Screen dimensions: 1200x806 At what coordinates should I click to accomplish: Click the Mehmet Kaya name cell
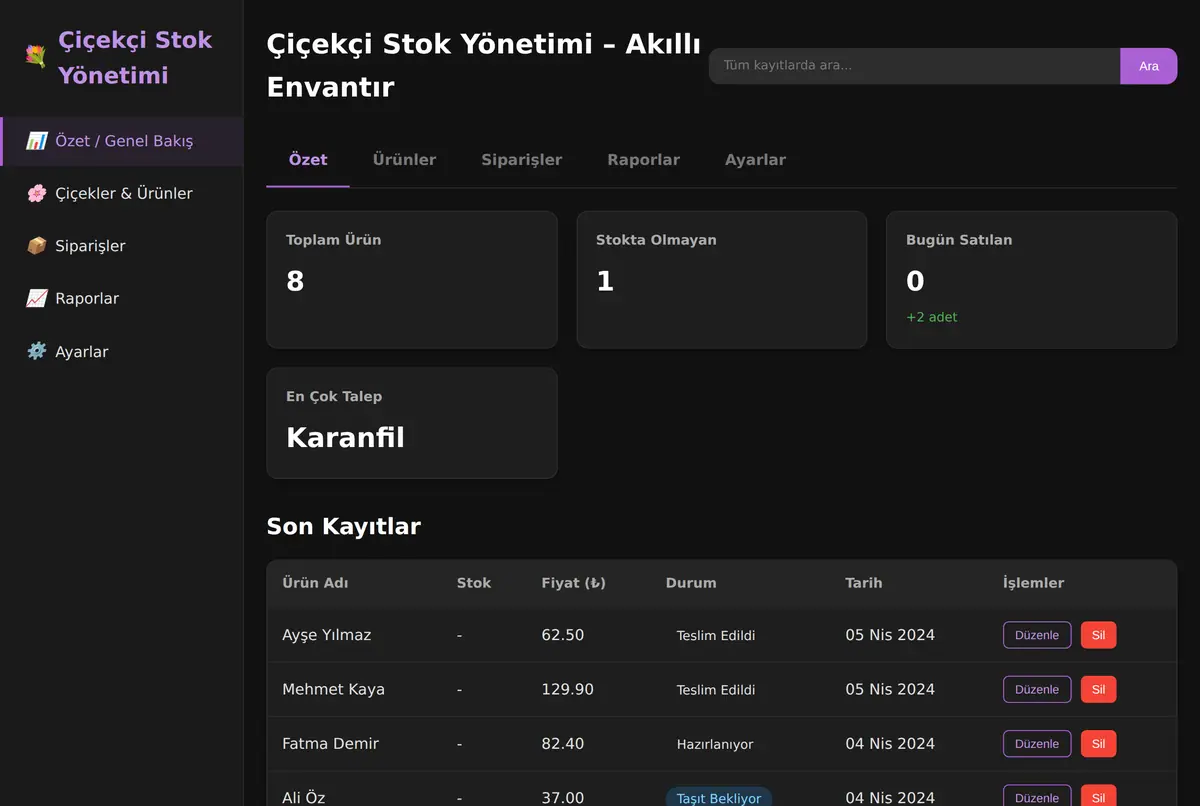pos(333,689)
